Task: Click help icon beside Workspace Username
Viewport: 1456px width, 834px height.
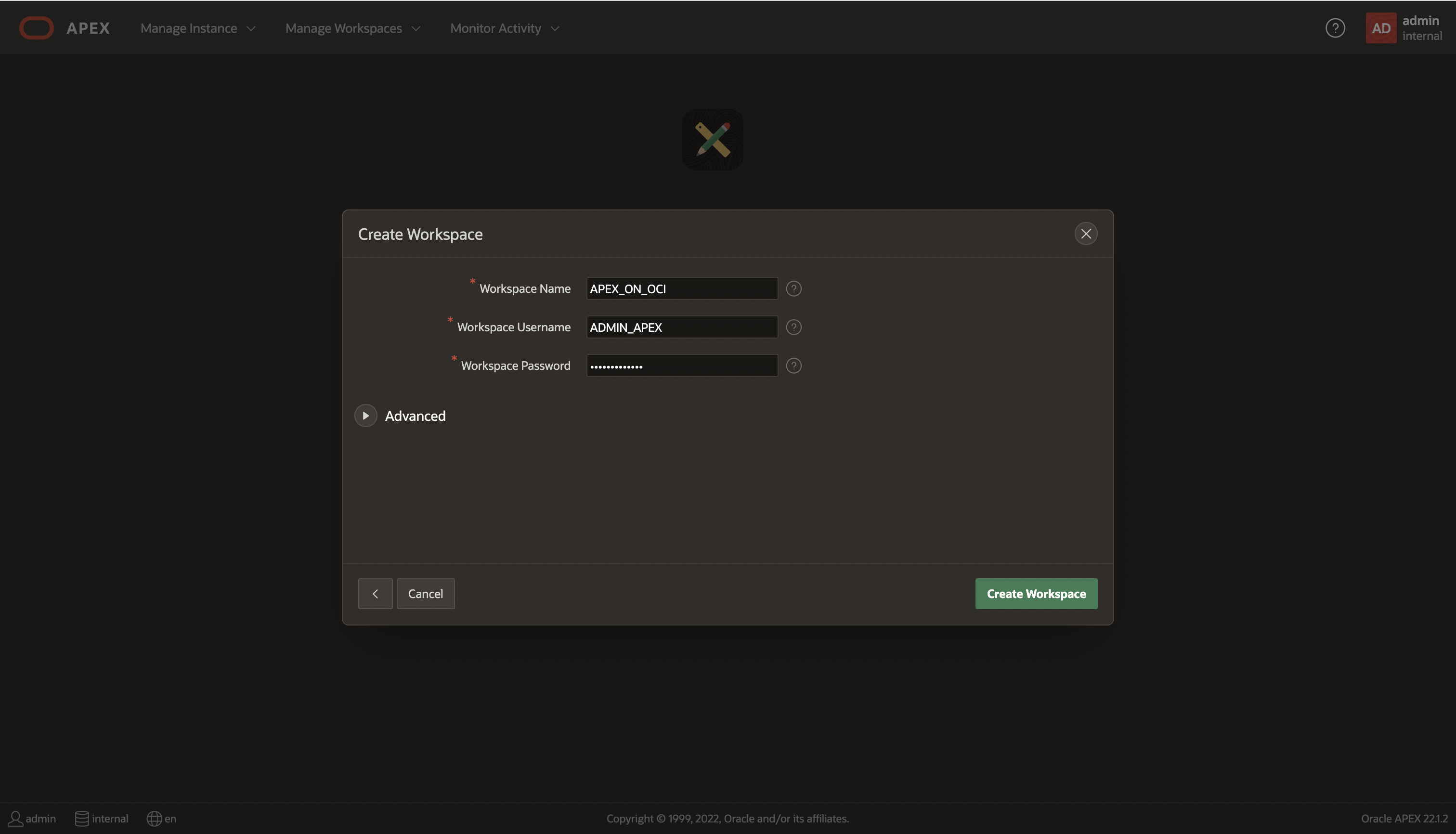Action: coord(793,327)
